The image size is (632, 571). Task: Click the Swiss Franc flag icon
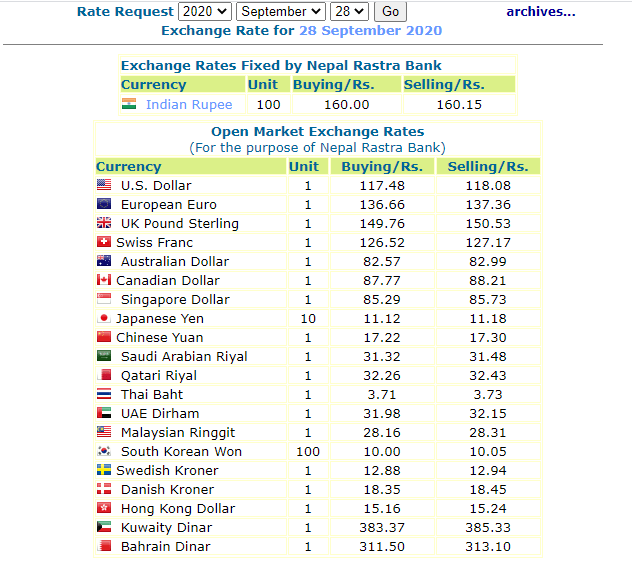tap(104, 242)
